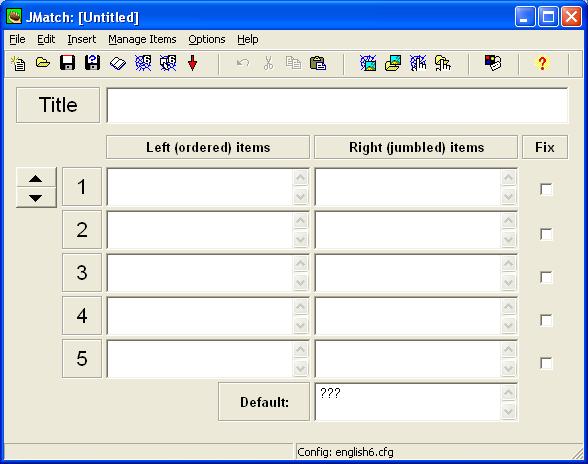The image size is (588, 464).
Task: Tick the Fix checkbox for item 2
Action: point(546,234)
